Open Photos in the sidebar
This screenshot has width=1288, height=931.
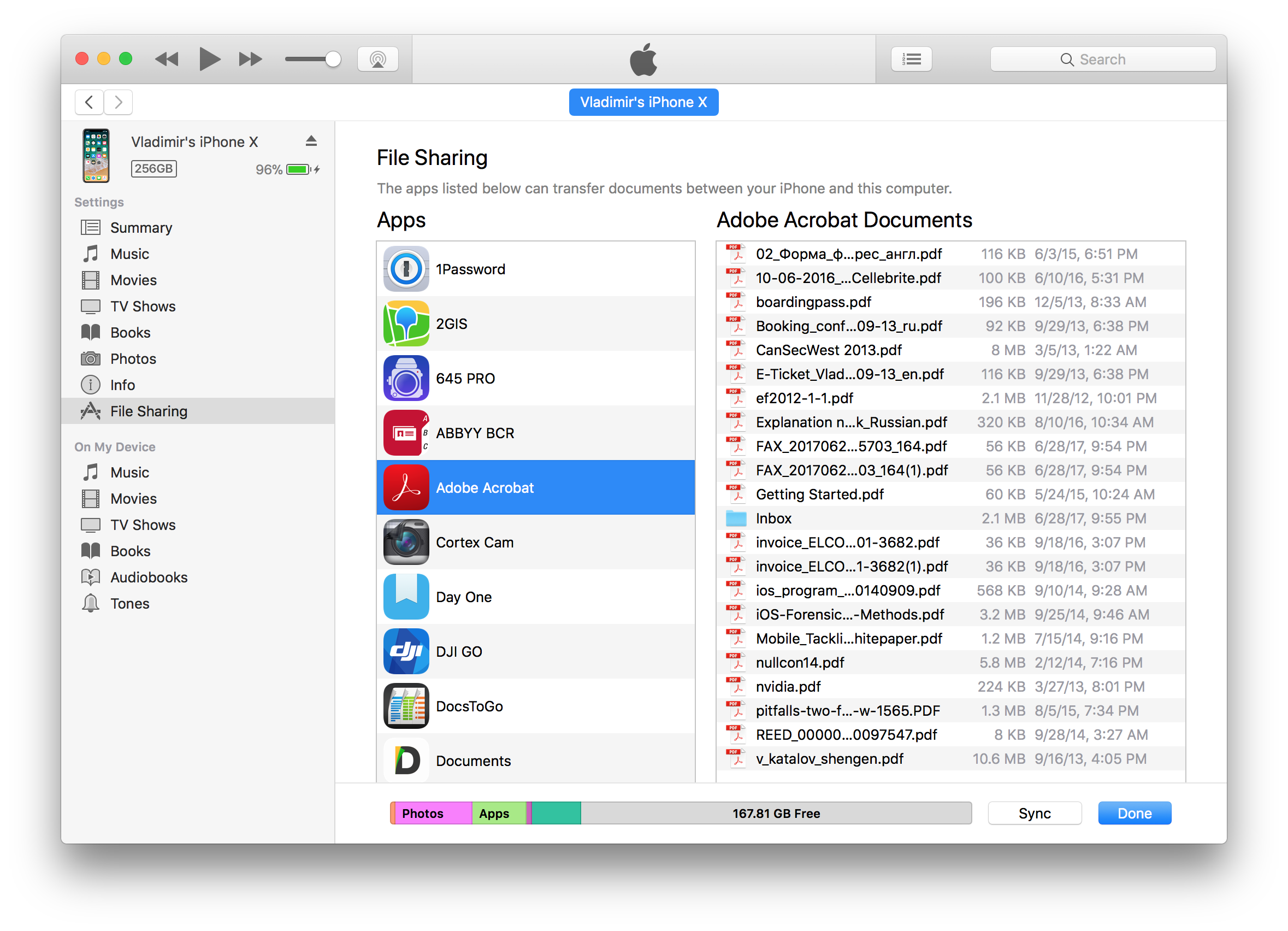pos(198,358)
